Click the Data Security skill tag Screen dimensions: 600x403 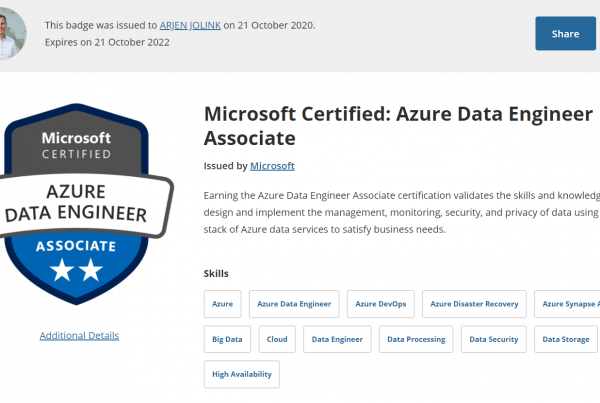click(x=494, y=339)
